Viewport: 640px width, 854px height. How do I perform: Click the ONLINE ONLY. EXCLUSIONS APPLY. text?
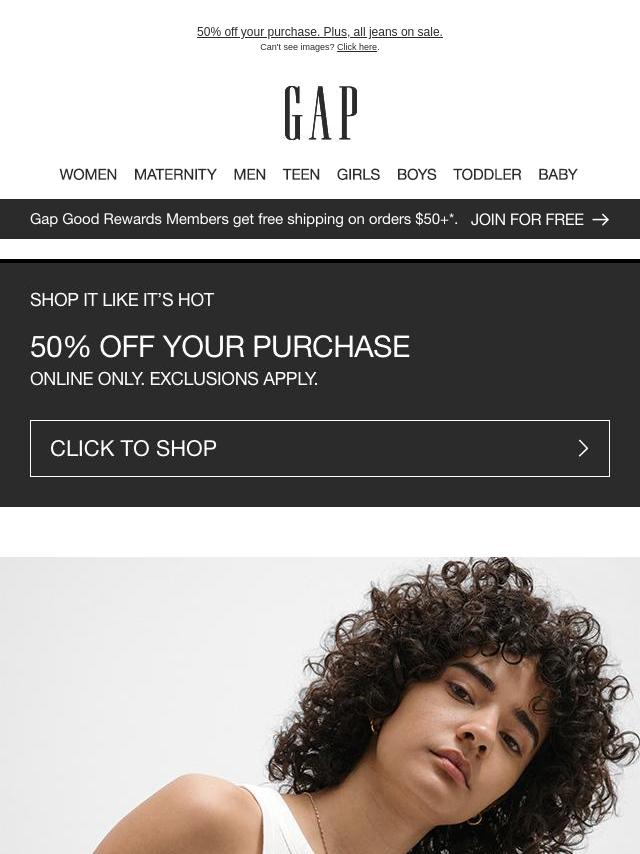coord(174,379)
